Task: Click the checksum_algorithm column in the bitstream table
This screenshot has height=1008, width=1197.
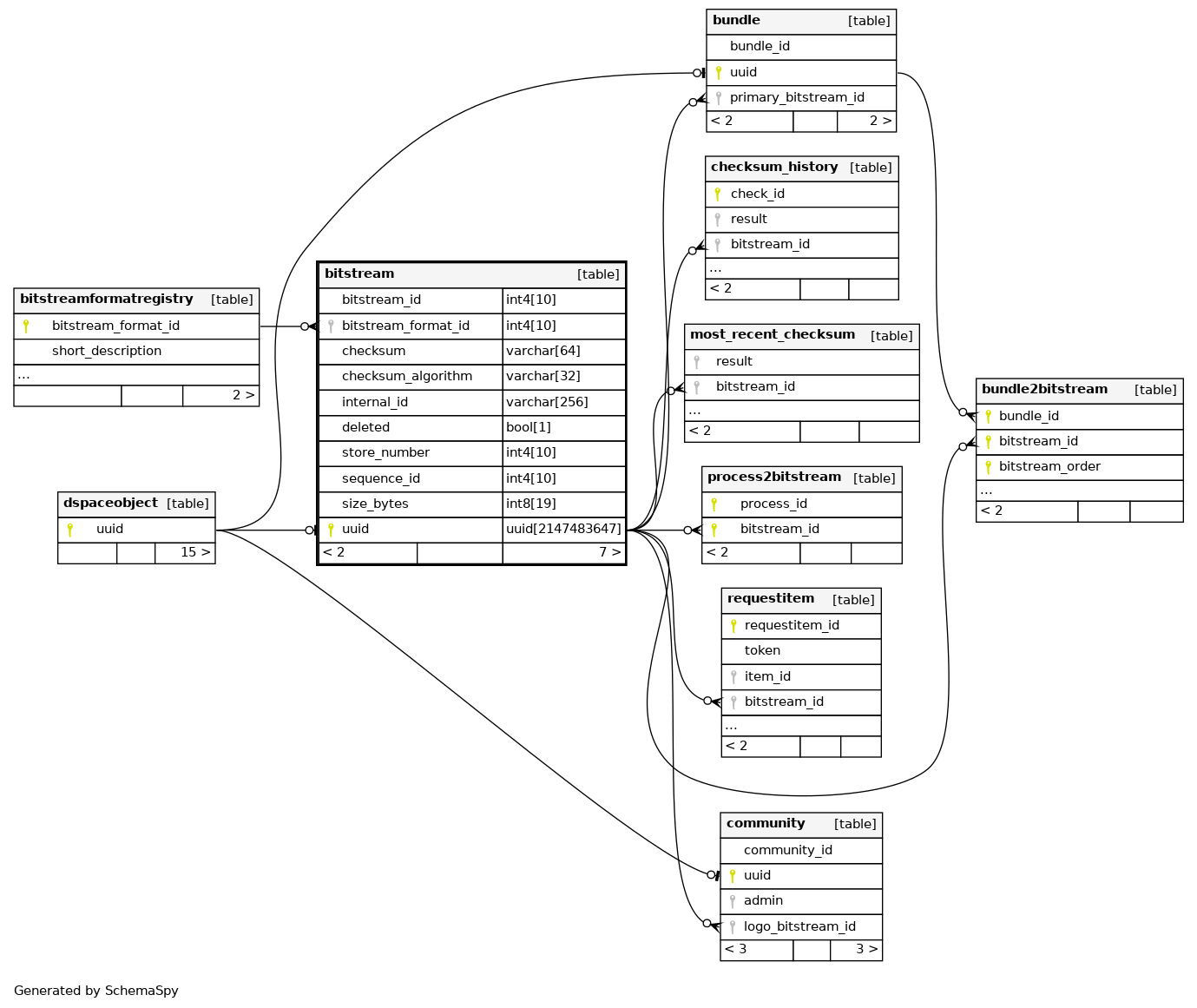Action: [406, 376]
